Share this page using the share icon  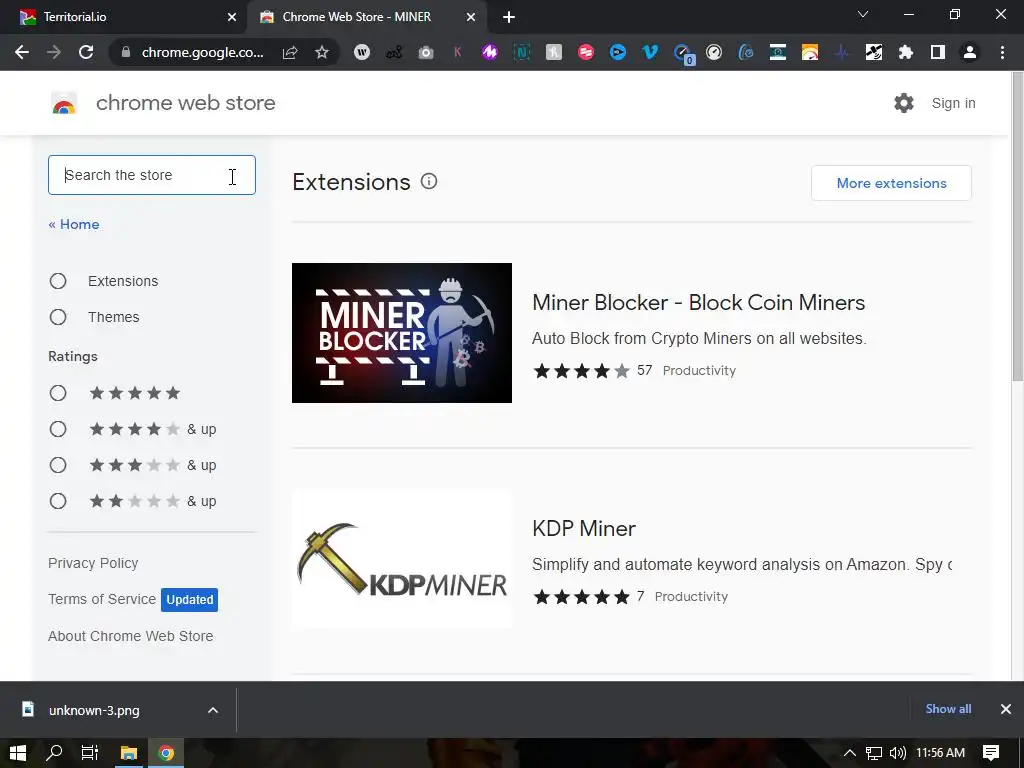pos(290,52)
